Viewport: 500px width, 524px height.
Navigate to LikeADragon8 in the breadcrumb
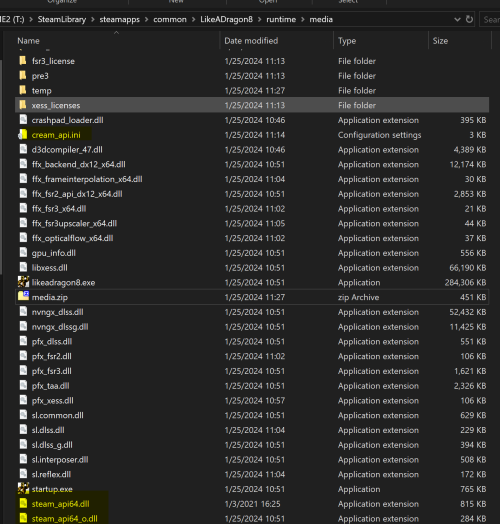point(226,19)
